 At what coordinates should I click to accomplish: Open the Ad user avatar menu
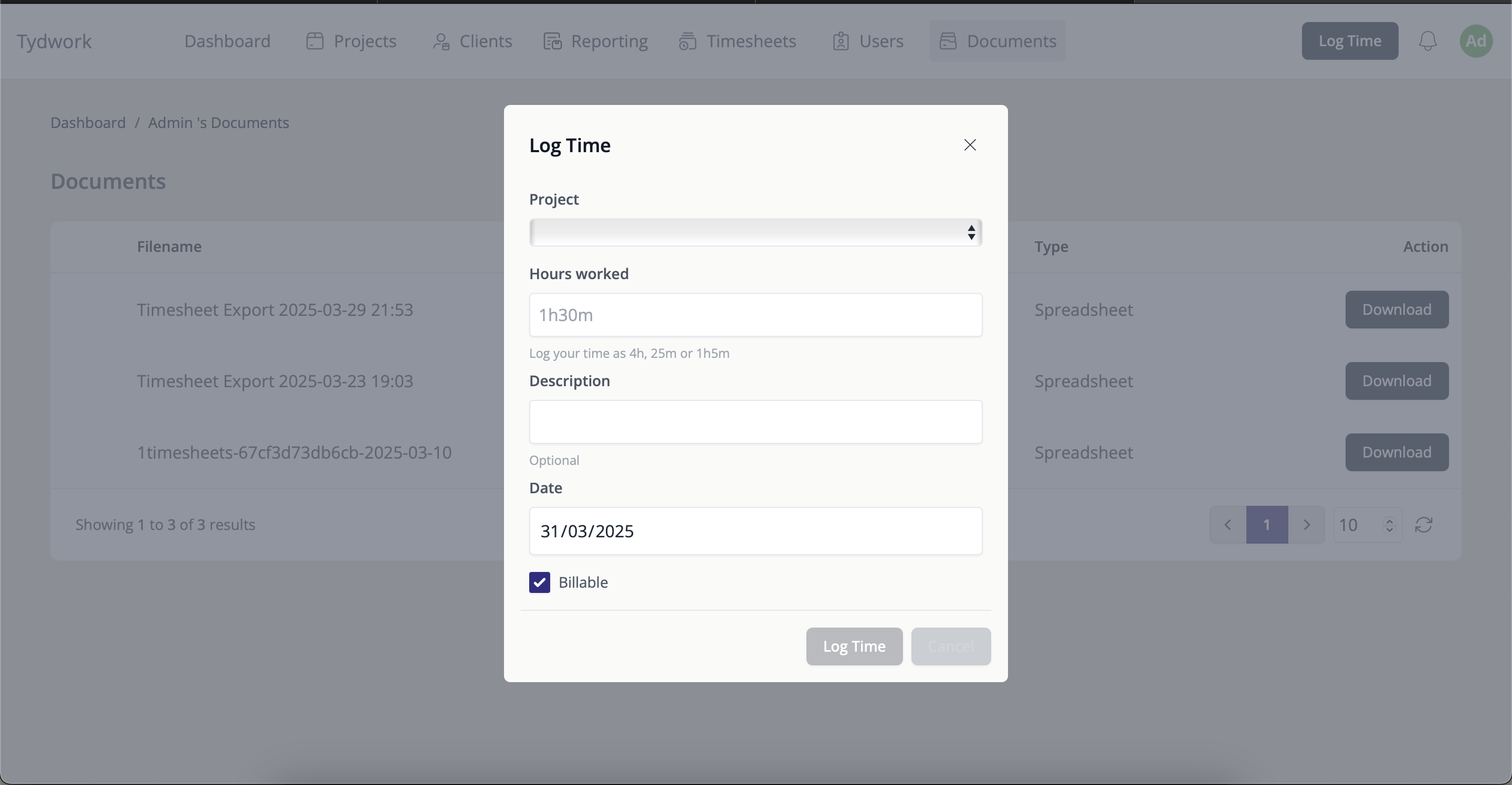(1476, 41)
